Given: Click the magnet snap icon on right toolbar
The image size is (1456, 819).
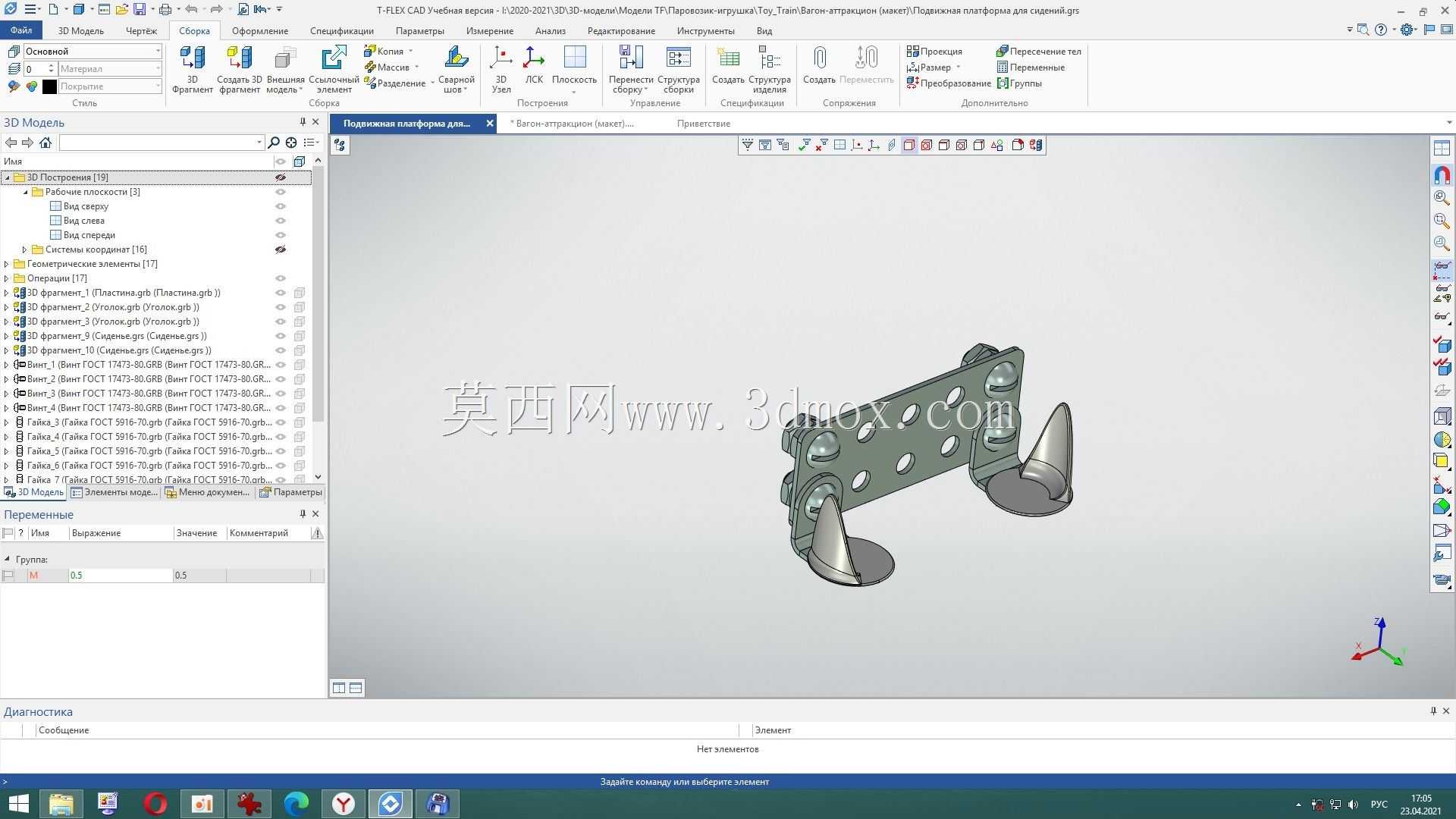Looking at the screenshot, I should pos(1442,175).
